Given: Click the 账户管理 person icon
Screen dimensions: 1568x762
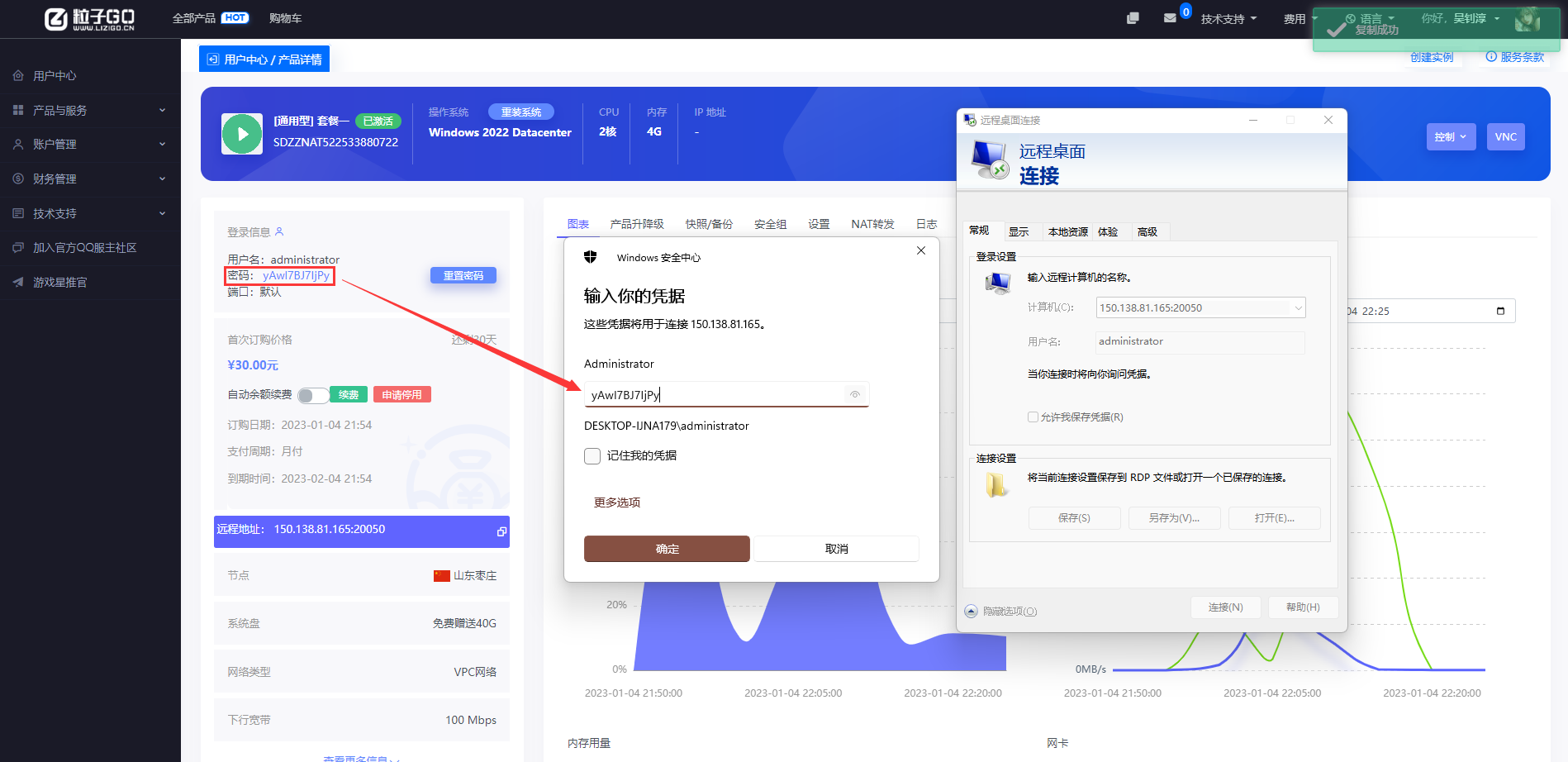Looking at the screenshot, I should coord(18,144).
